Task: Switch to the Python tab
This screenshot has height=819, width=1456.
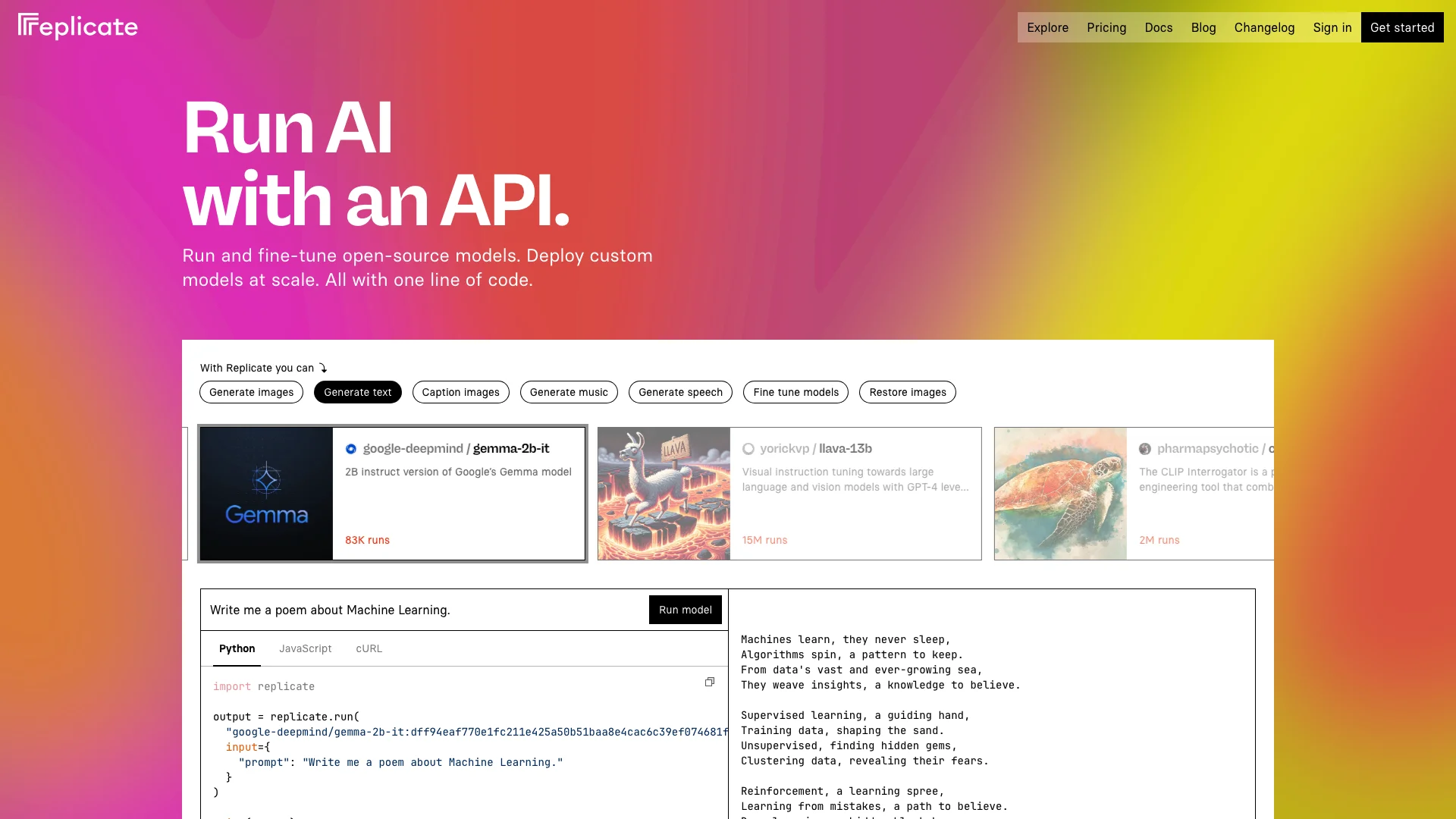Action: pyautogui.click(x=237, y=648)
